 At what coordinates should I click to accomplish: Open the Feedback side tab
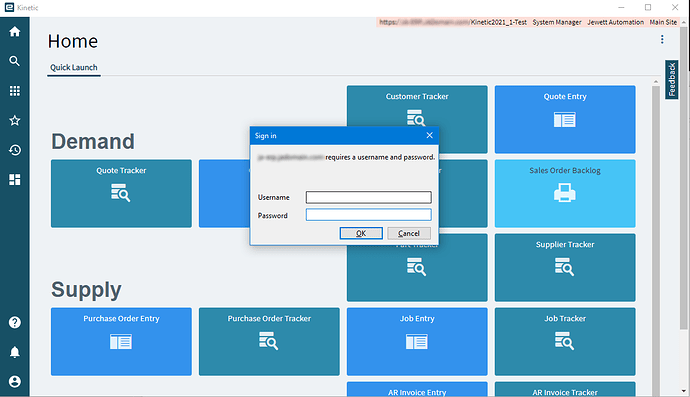[x=672, y=80]
